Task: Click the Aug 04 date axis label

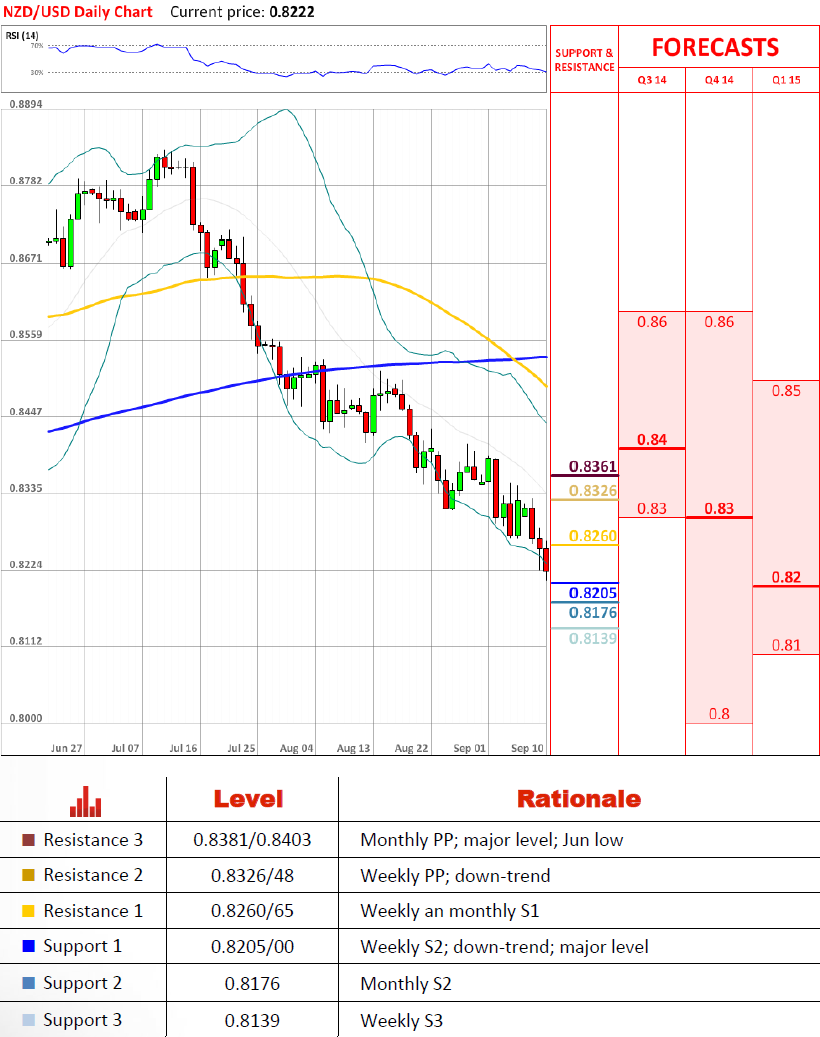Action: pos(296,748)
